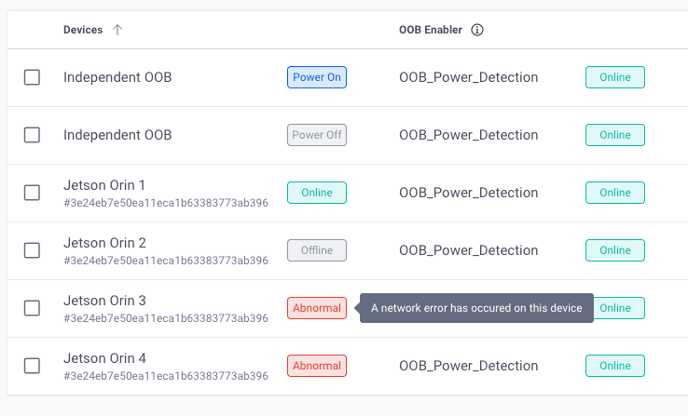The height and width of the screenshot is (416, 688).
Task: Select the first Independent OOB checkbox
Action: [32, 77]
